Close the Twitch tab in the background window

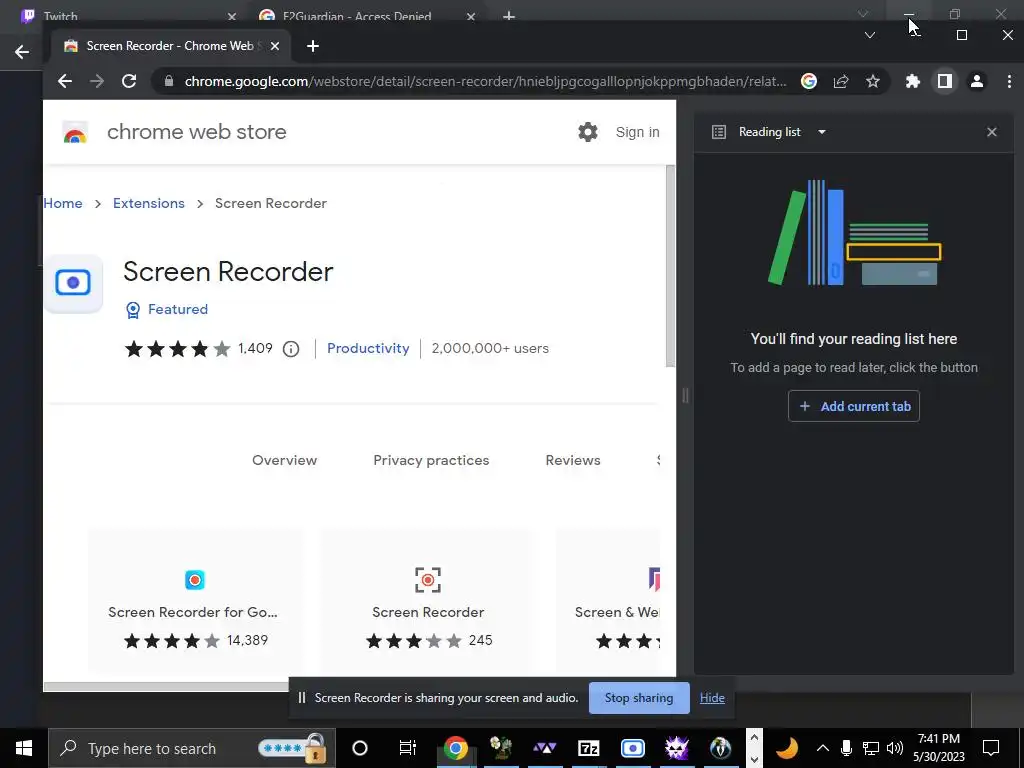232,16
